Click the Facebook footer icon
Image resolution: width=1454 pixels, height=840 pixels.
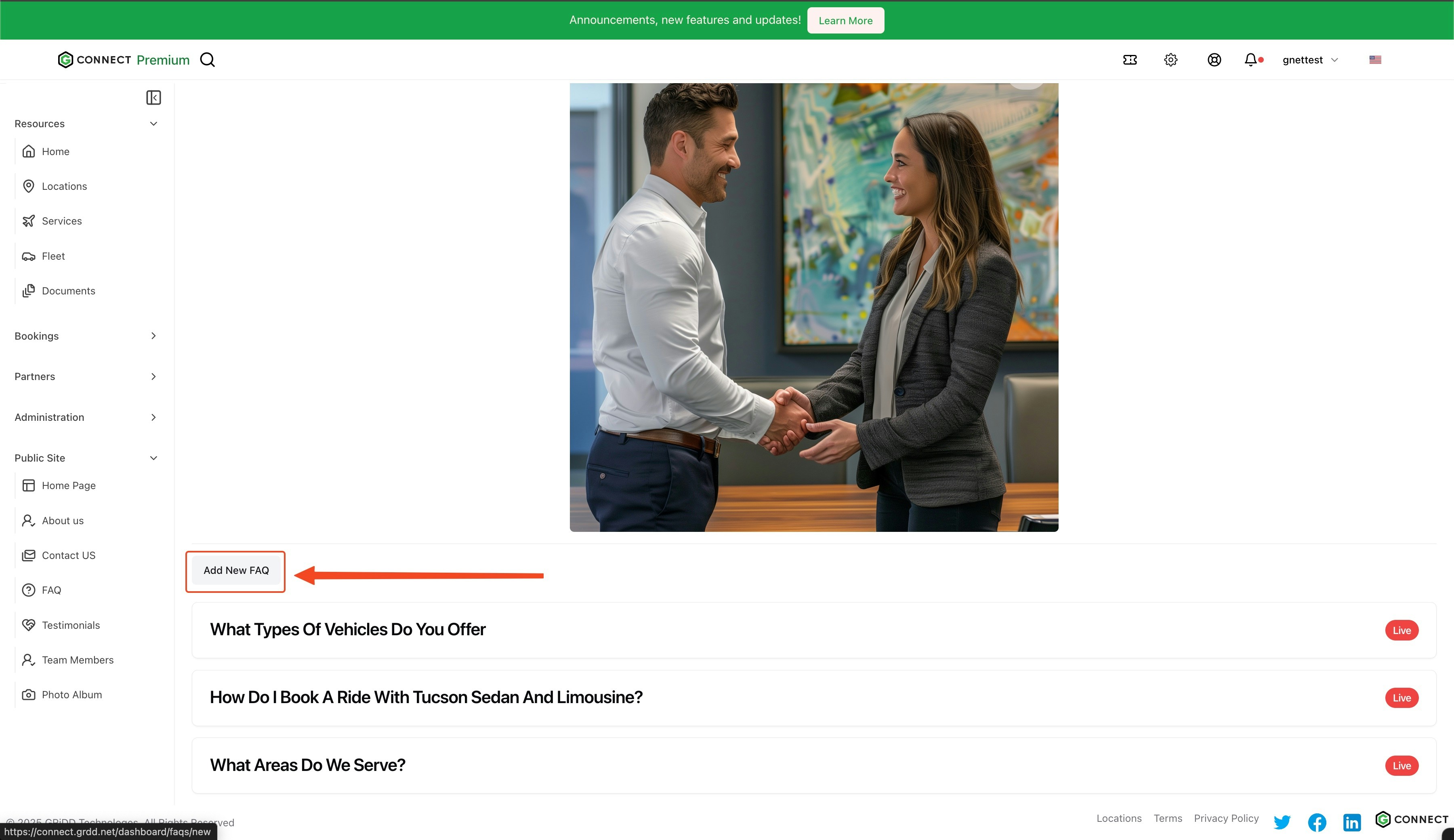pos(1317,821)
